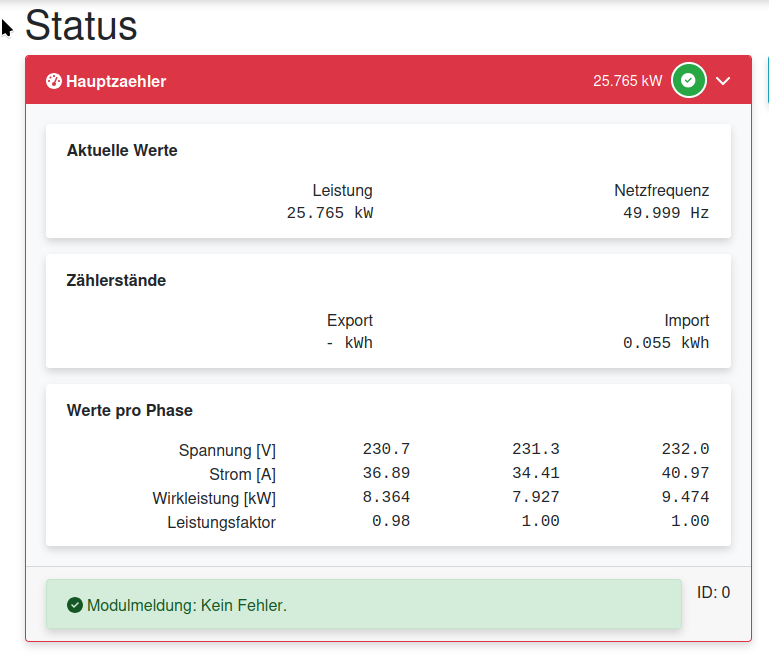Screen dimensions: 769x661
Task: Click the Export kWh reading
Action: pyautogui.click(x=349, y=343)
